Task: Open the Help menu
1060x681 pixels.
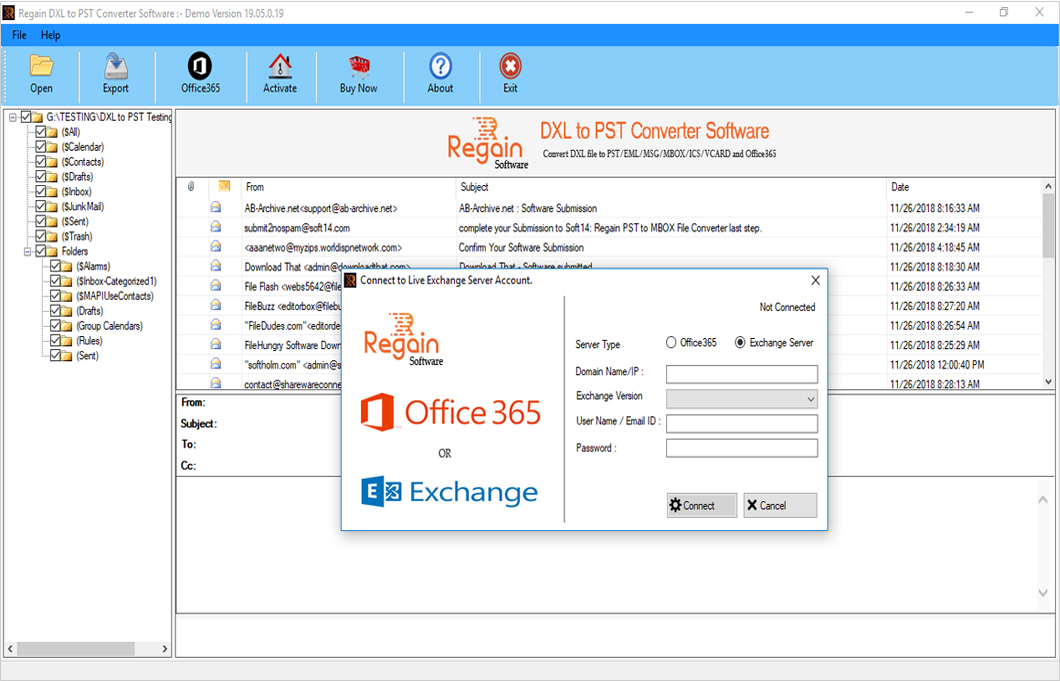Action: coord(50,34)
